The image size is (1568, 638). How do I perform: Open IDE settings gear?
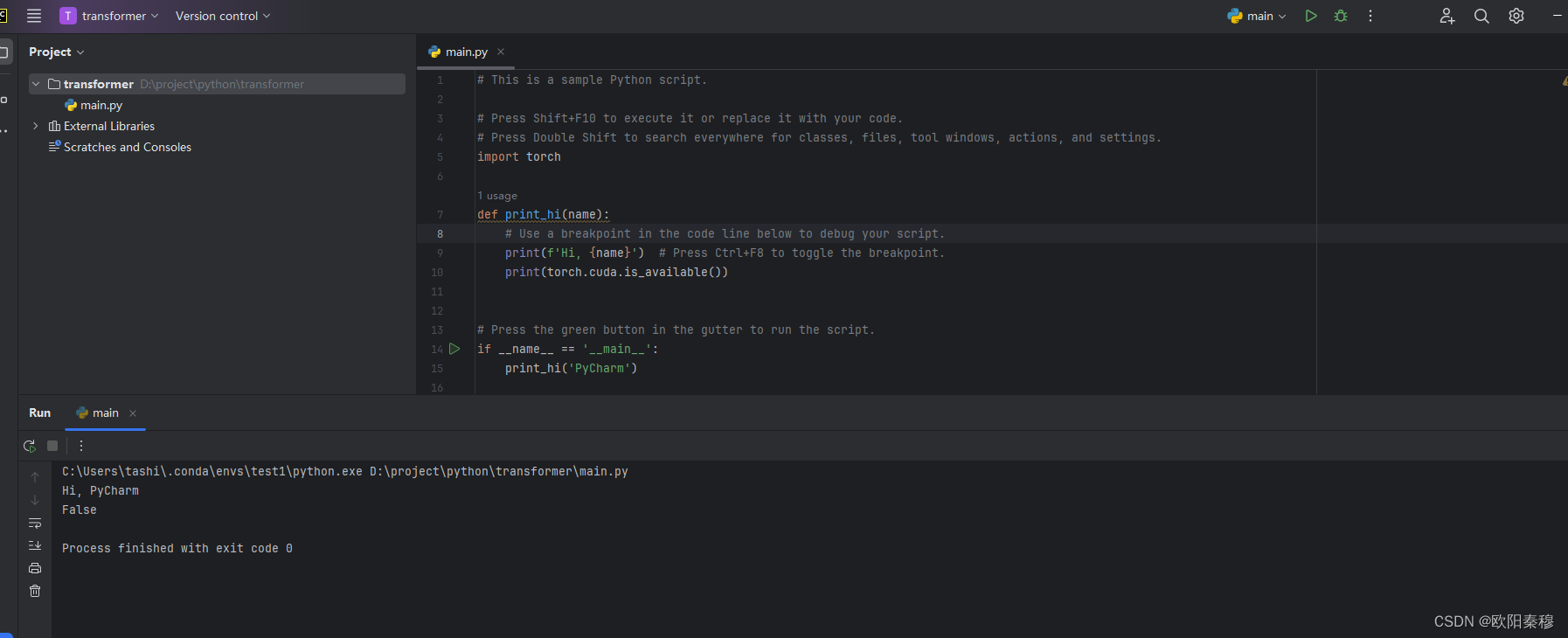coord(1516,16)
